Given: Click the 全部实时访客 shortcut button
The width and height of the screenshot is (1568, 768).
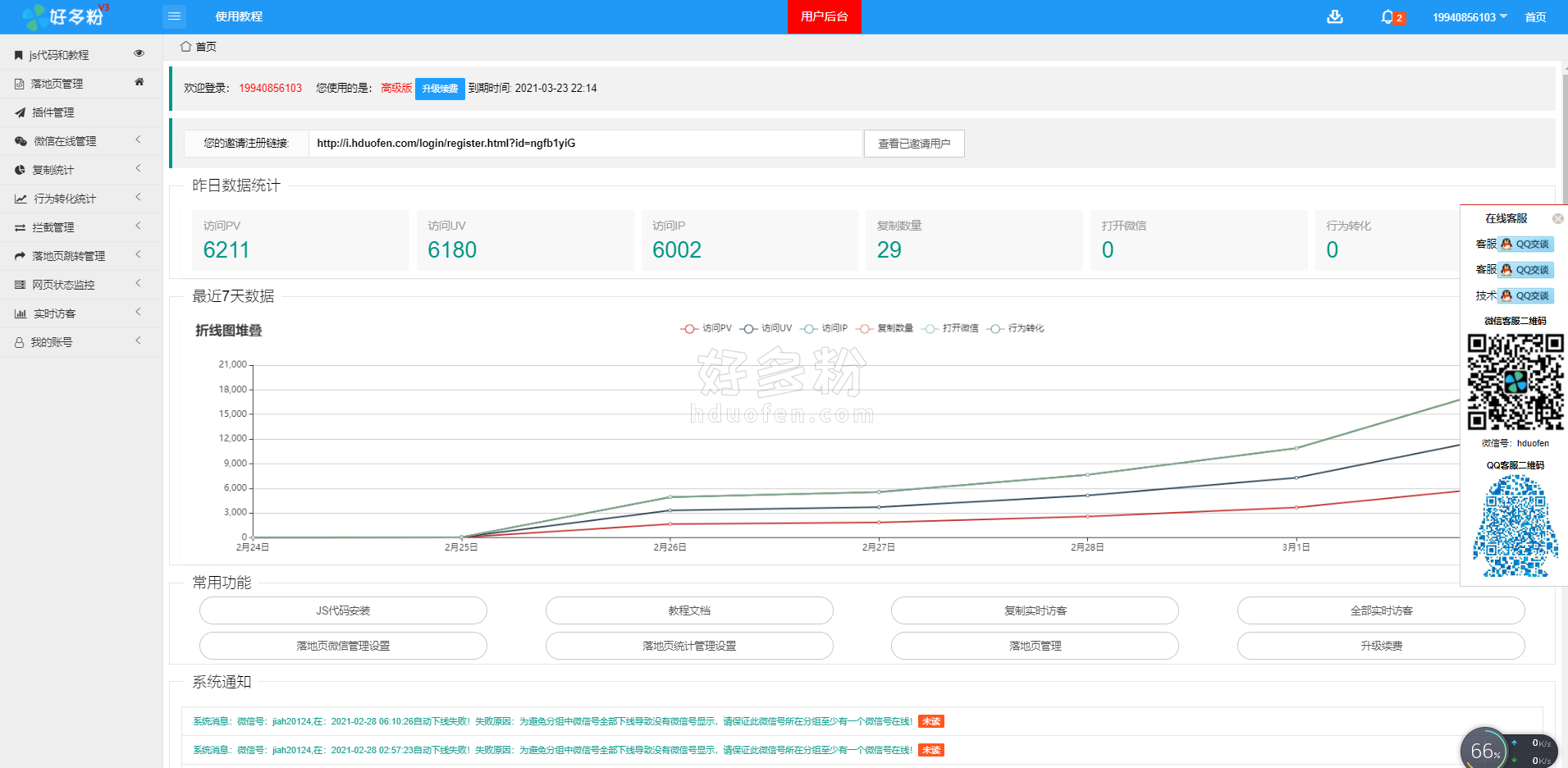Looking at the screenshot, I should pyautogui.click(x=1381, y=610).
